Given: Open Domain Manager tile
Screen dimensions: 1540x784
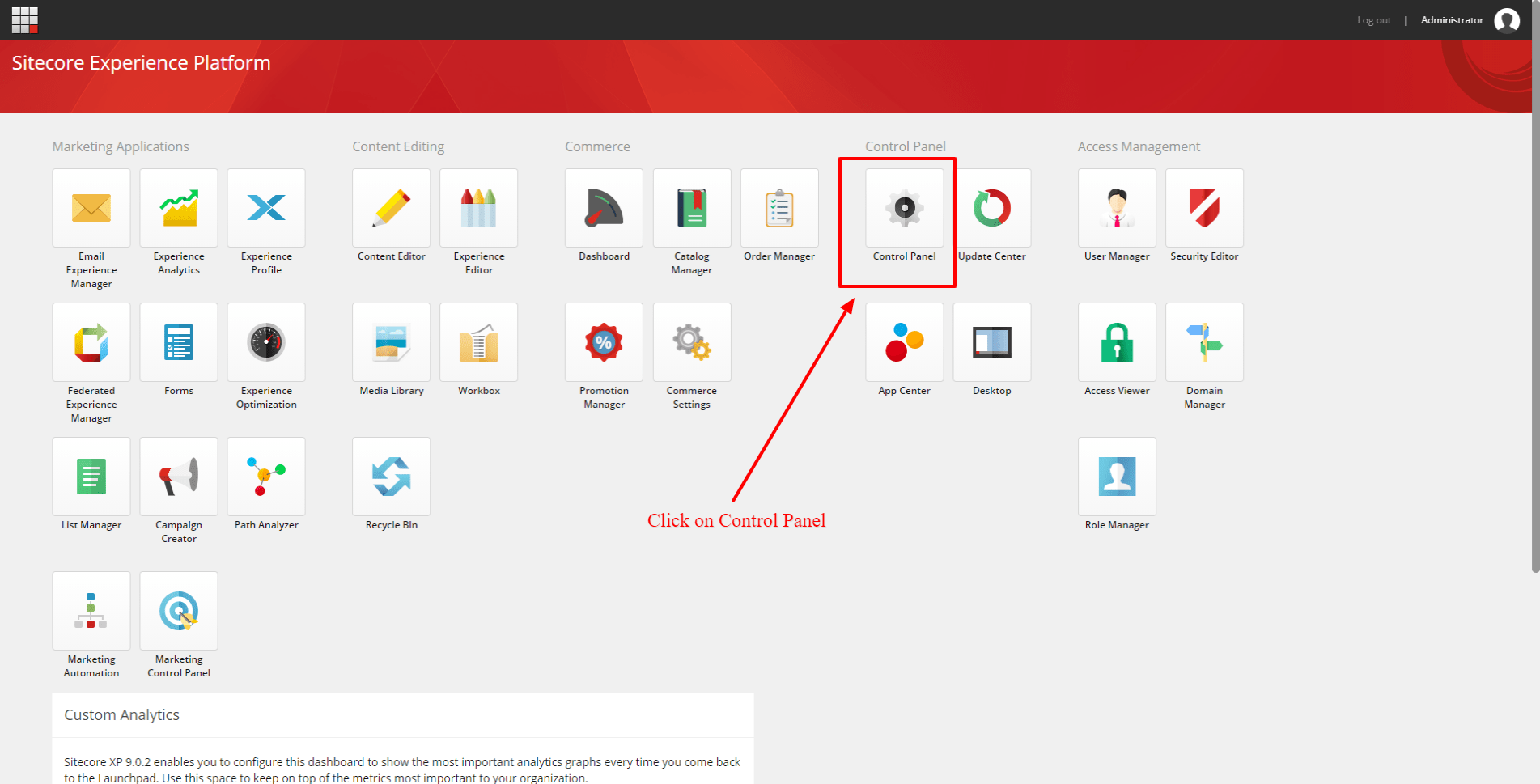Looking at the screenshot, I should click(1205, 342).
